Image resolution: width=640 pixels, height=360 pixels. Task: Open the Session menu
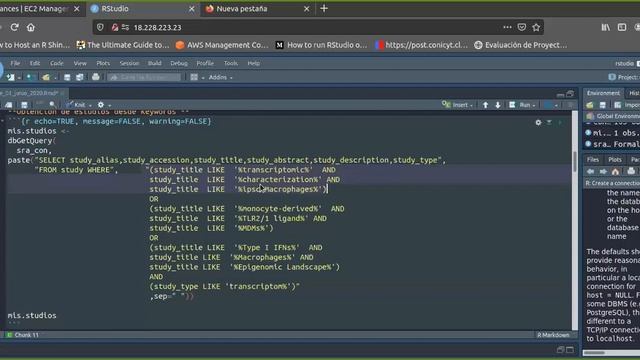(x=129, y=63)
